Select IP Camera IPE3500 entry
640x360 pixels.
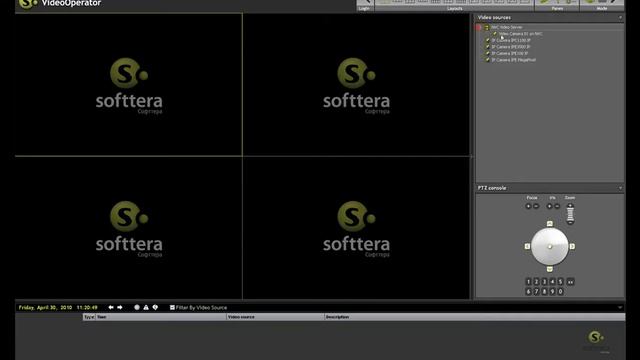(511, 47)
